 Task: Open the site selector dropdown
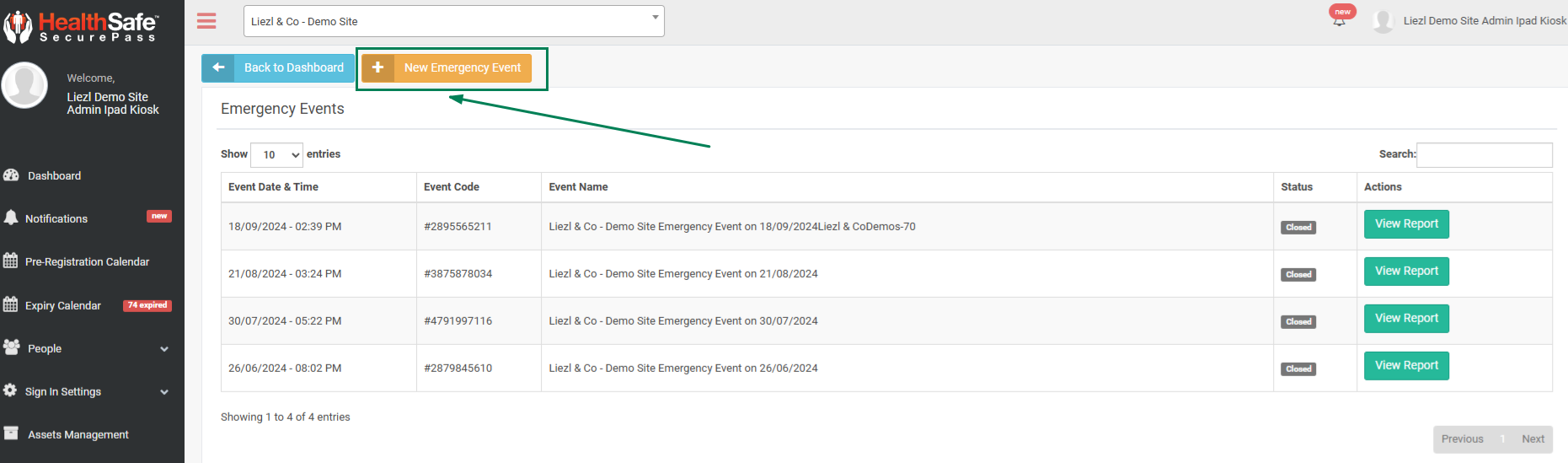[453, 21]
